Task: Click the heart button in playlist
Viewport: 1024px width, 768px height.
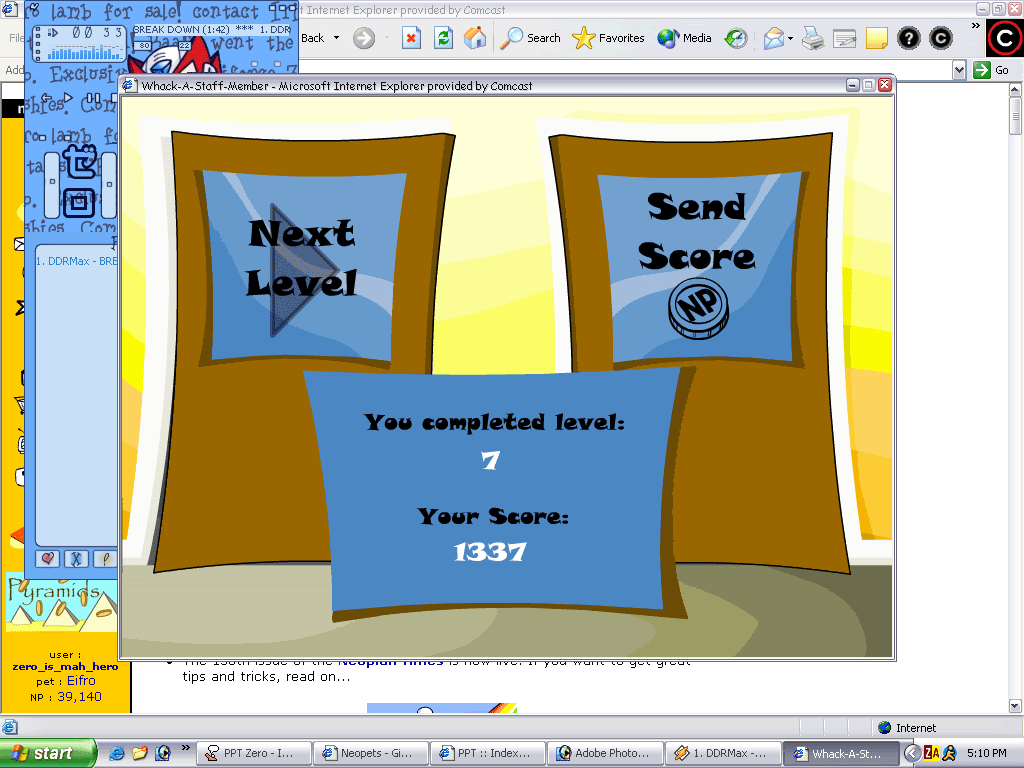Action: (x=46, y=558)
